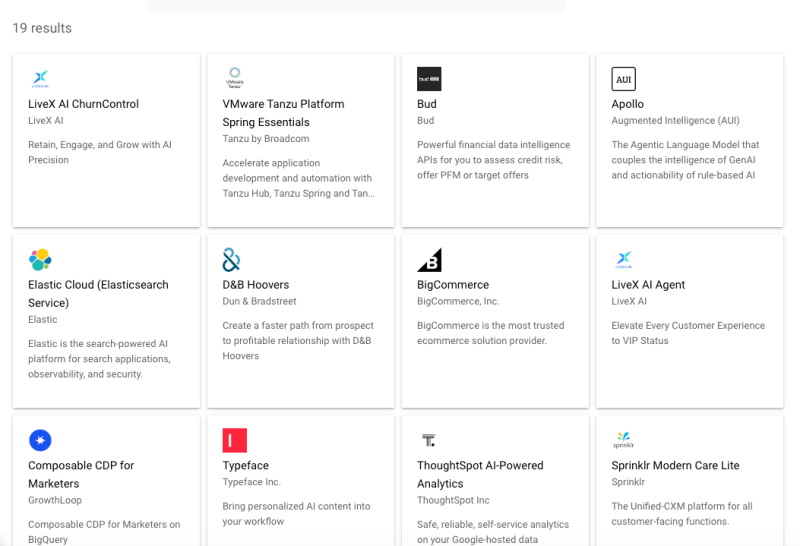Click the Sprinklr logo icon
This screenshot has height=546, width=800.
pos(623,441)
